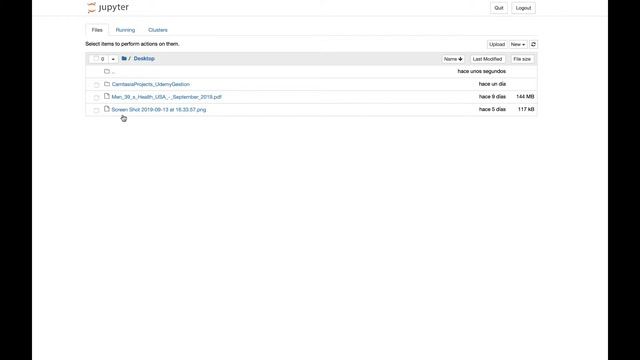Click the Jupyter logo
The width and height of the screenshot is (640, 360).
point(108,7)
